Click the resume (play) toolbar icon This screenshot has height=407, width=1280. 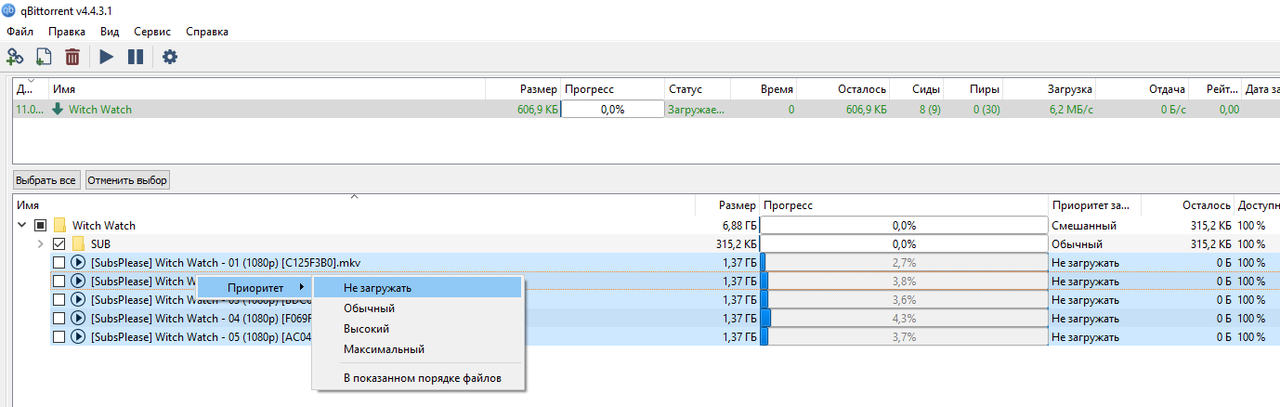106,57
